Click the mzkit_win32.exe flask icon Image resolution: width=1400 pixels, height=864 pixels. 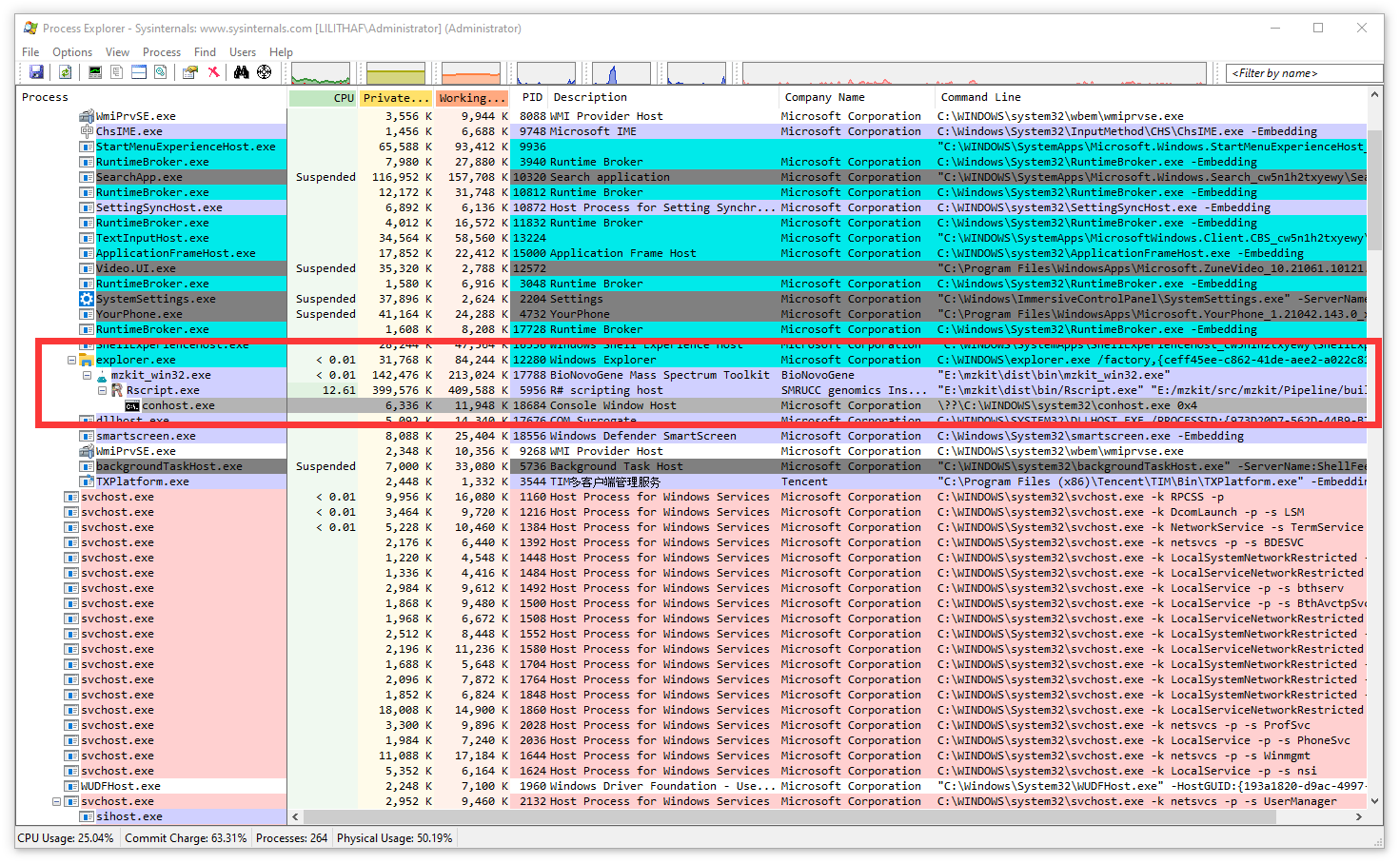(x=102, y=375)
